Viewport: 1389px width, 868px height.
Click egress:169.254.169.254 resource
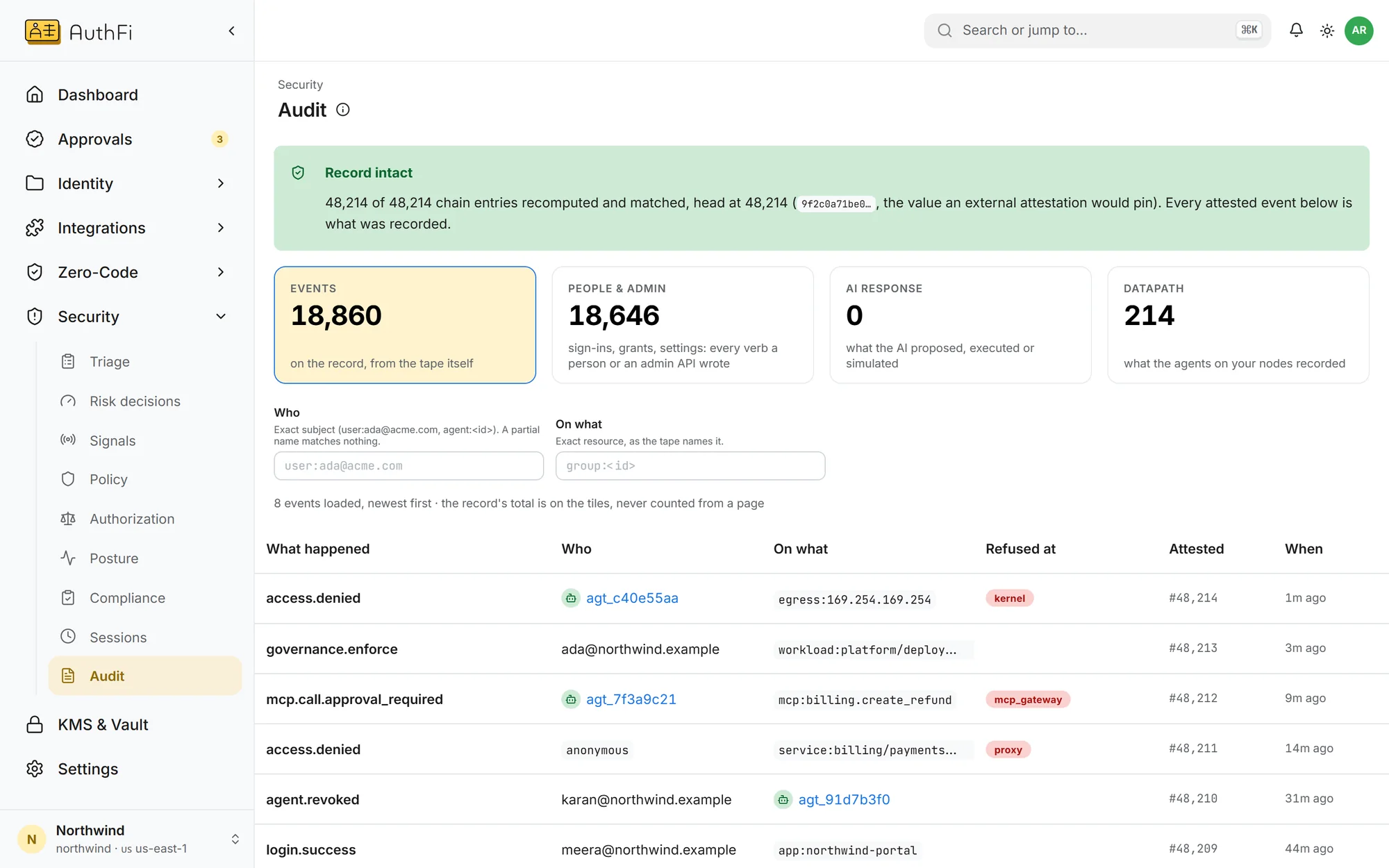pos(855,599)
